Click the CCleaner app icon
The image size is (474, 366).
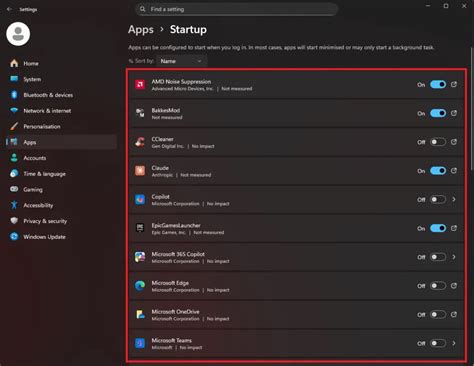click(140, 142)
